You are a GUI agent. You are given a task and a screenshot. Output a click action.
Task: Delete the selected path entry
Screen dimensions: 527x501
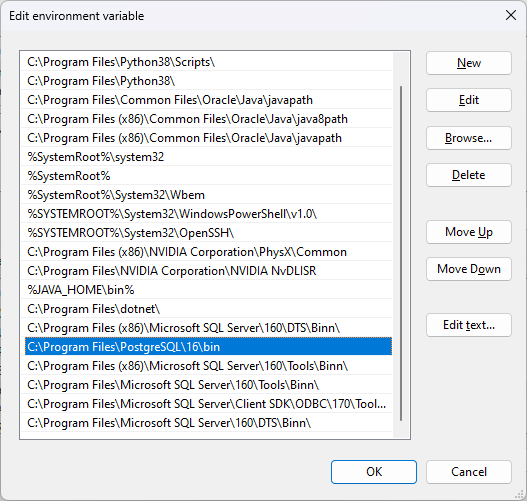tap(469, 175)
